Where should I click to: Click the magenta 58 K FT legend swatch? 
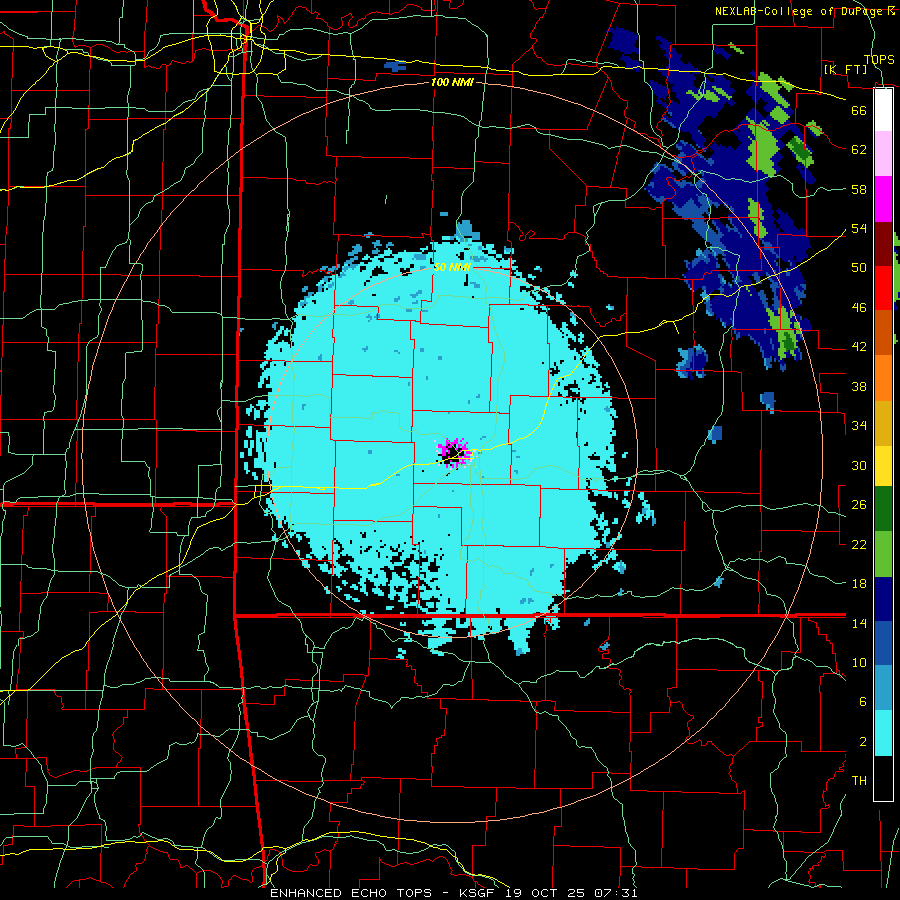[883, 199]
